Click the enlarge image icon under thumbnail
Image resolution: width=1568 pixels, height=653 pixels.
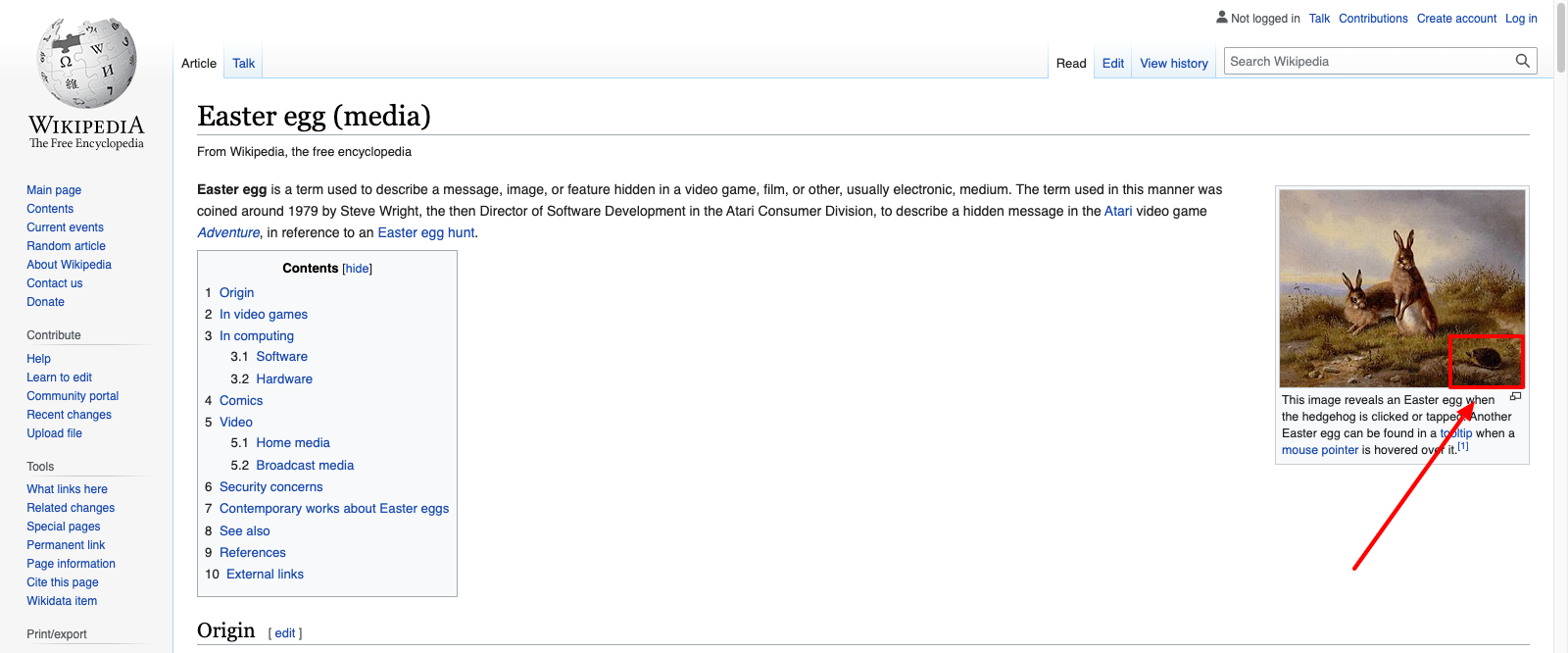click(x=1515, y=397)
